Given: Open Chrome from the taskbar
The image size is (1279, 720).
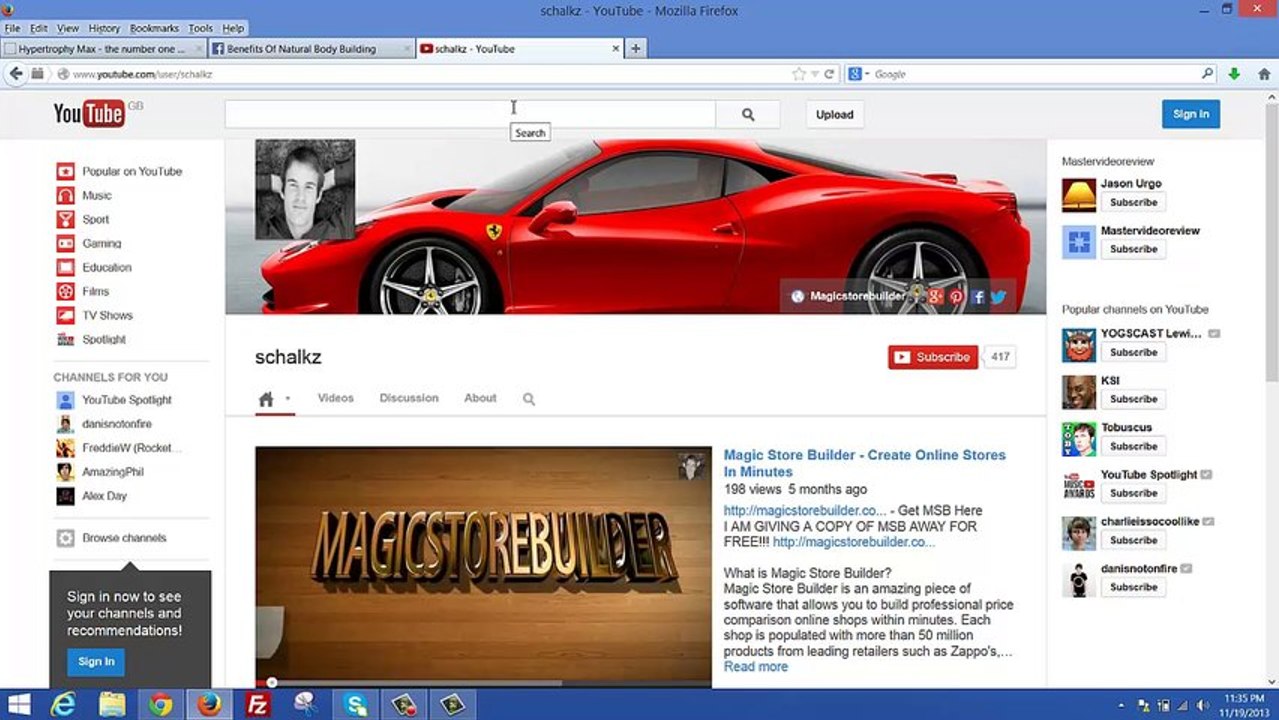Looking at the screenshot, I should (x=160, y=705).
